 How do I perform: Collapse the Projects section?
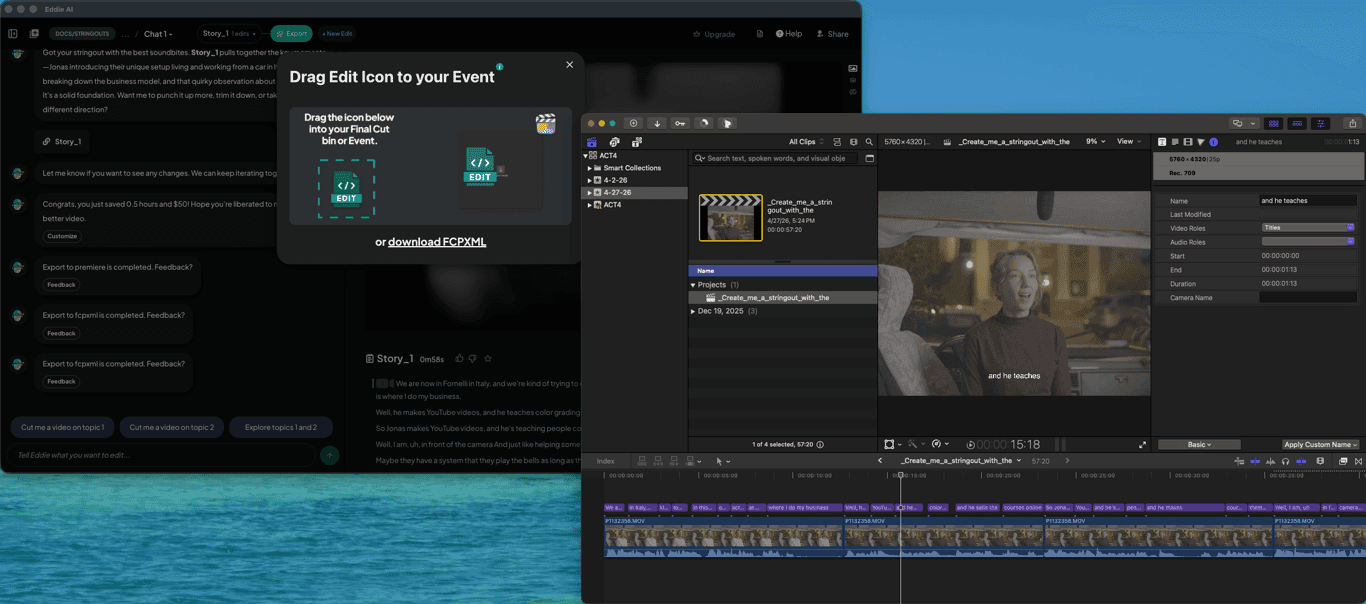point(693,285)
